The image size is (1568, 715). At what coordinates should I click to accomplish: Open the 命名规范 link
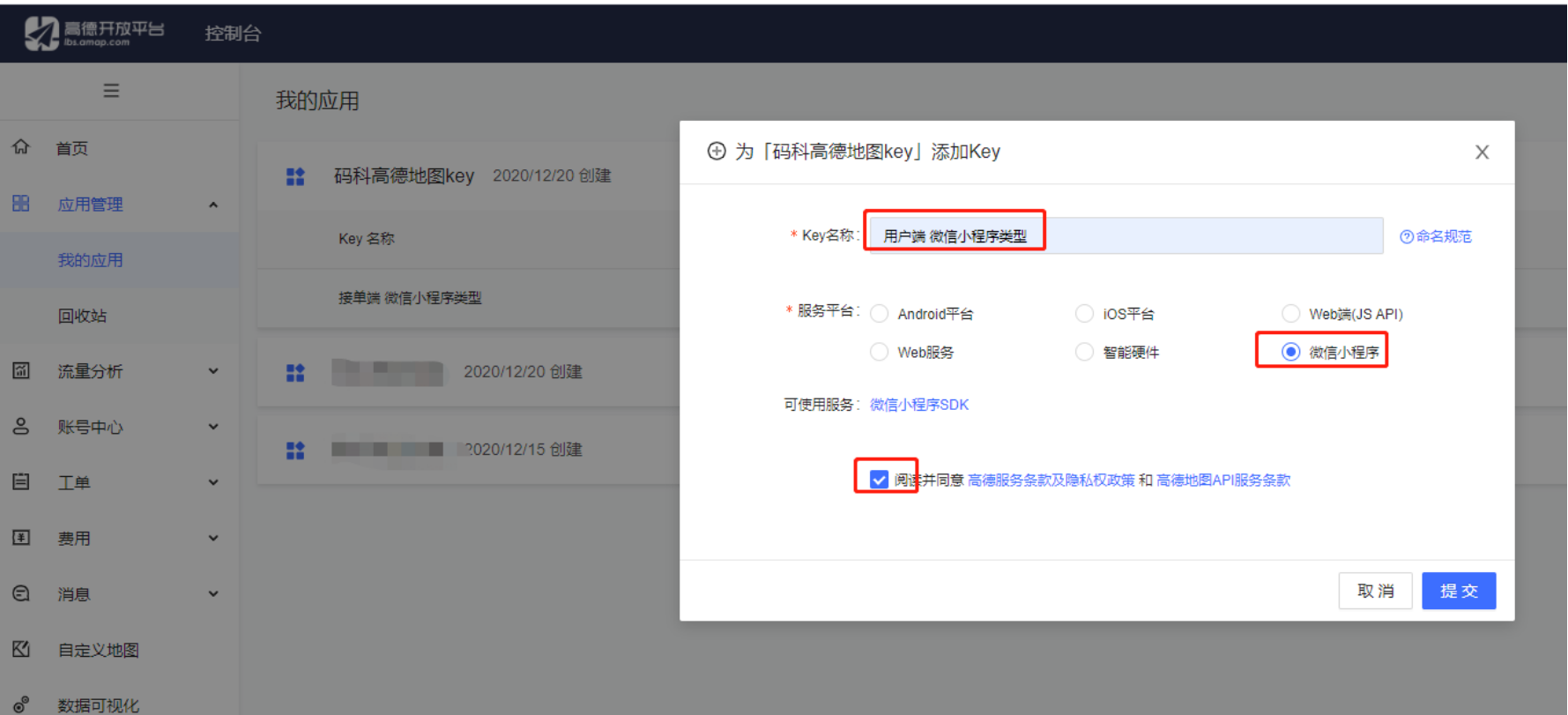click(1444, 236)
